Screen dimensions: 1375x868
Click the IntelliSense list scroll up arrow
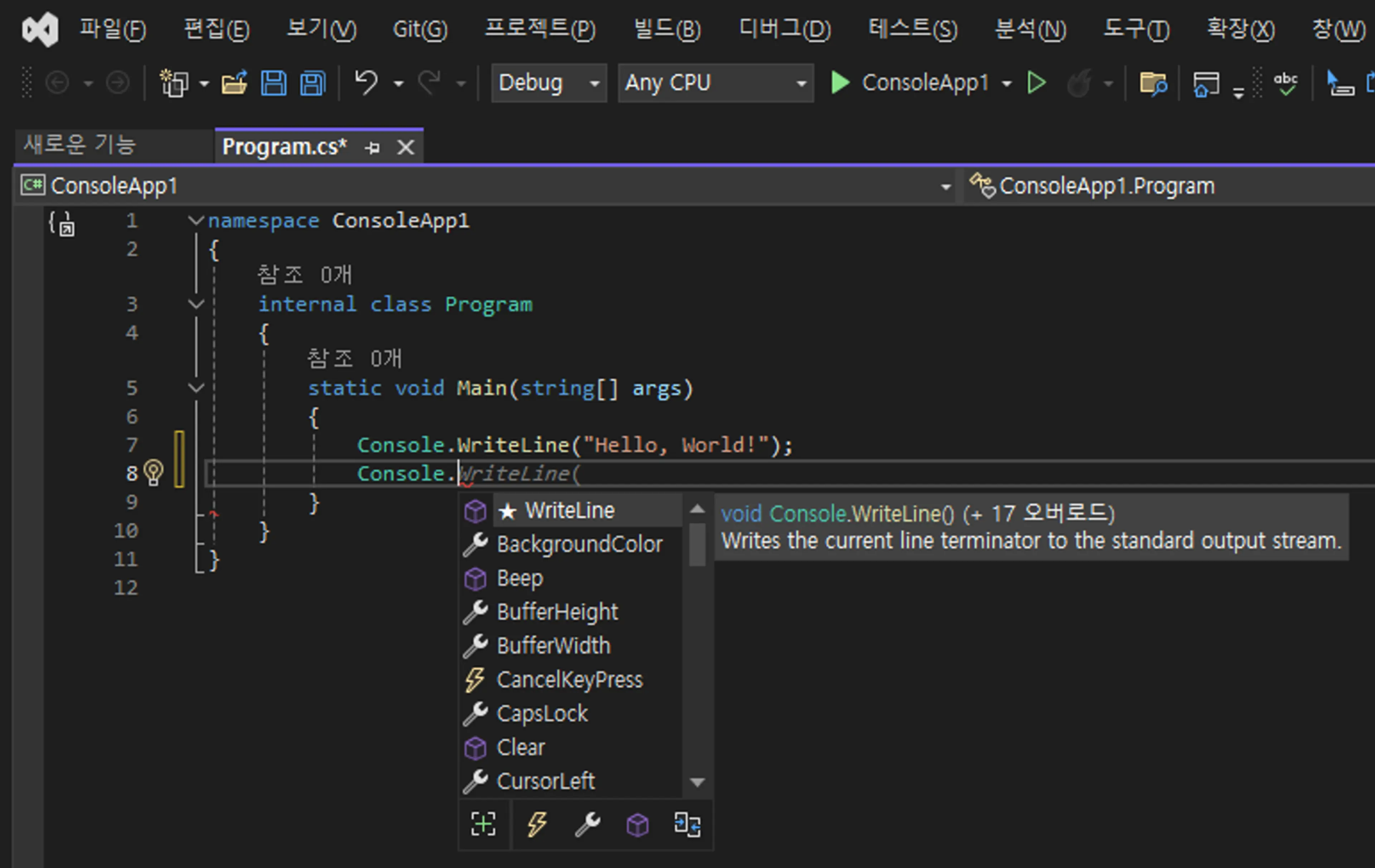[x=697, y=509]
